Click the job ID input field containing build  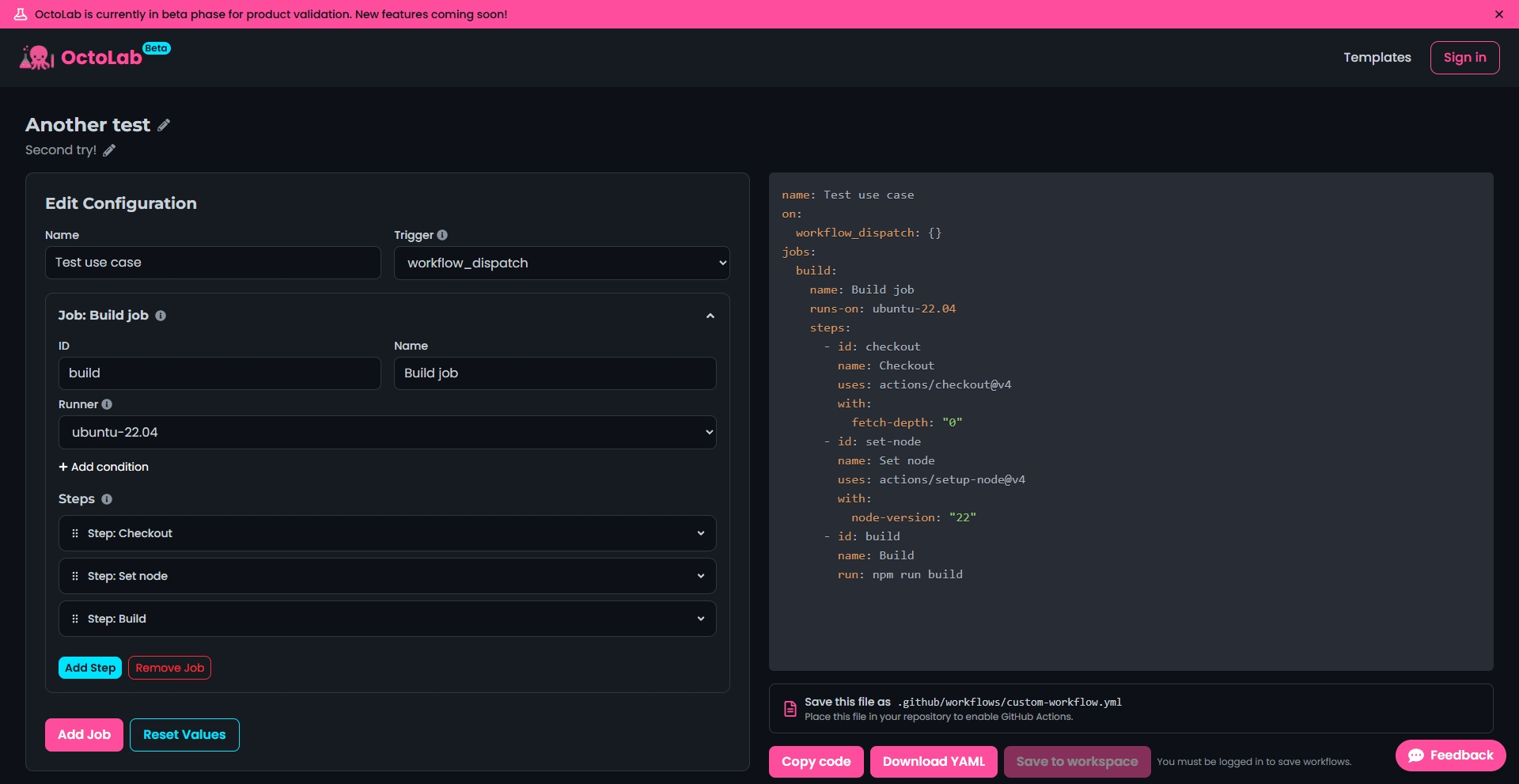coord(220,373)
